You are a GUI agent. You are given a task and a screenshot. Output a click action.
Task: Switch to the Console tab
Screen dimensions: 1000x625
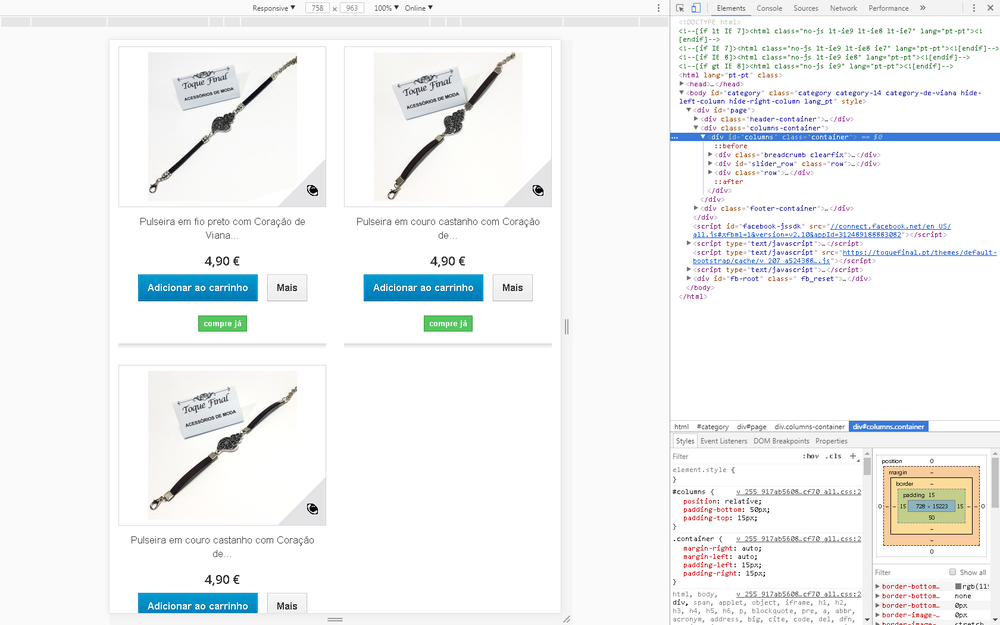point(769,8)
